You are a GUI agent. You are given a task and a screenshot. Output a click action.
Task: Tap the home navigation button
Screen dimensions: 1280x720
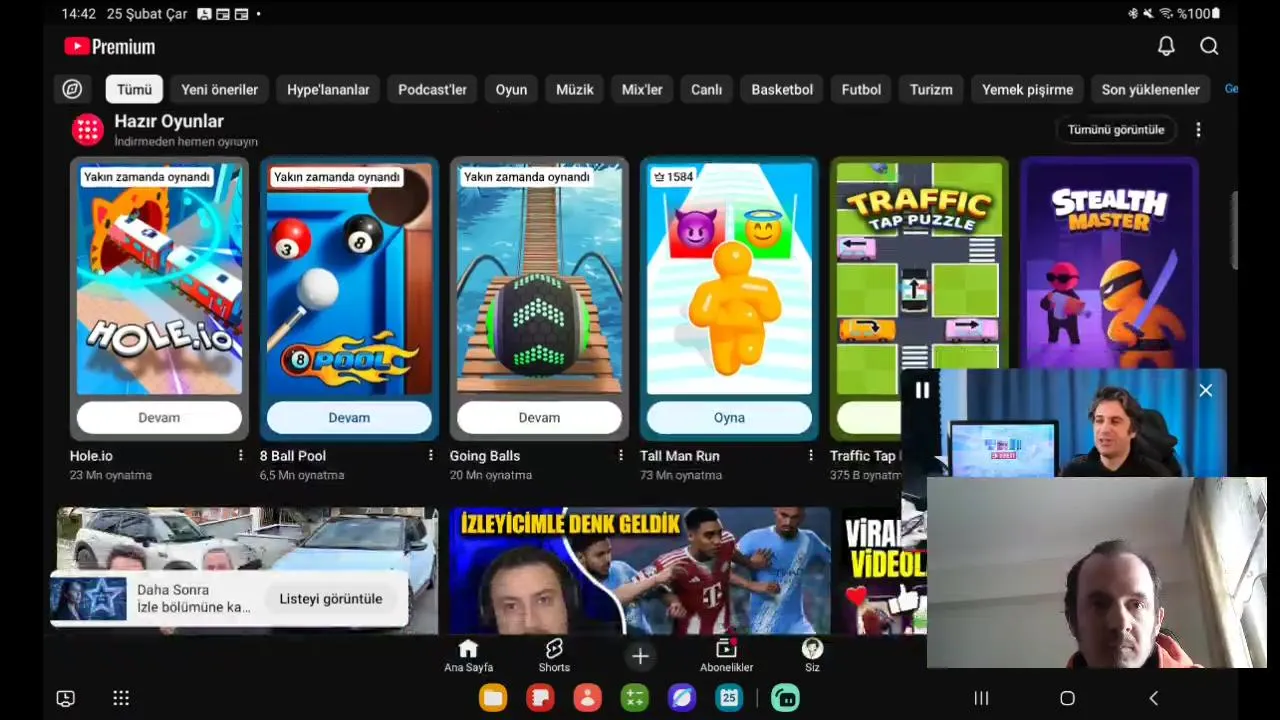(1067, 698)
